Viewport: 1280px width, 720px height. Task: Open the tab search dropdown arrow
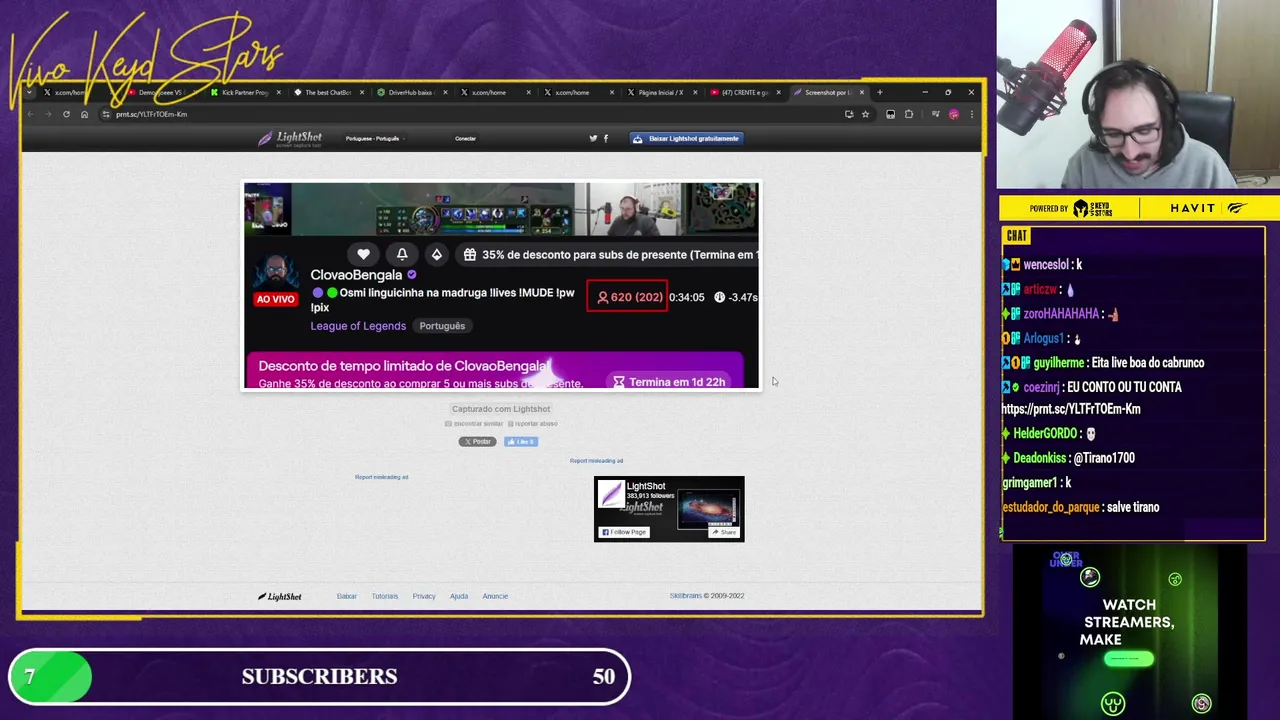tap(30, 92)
